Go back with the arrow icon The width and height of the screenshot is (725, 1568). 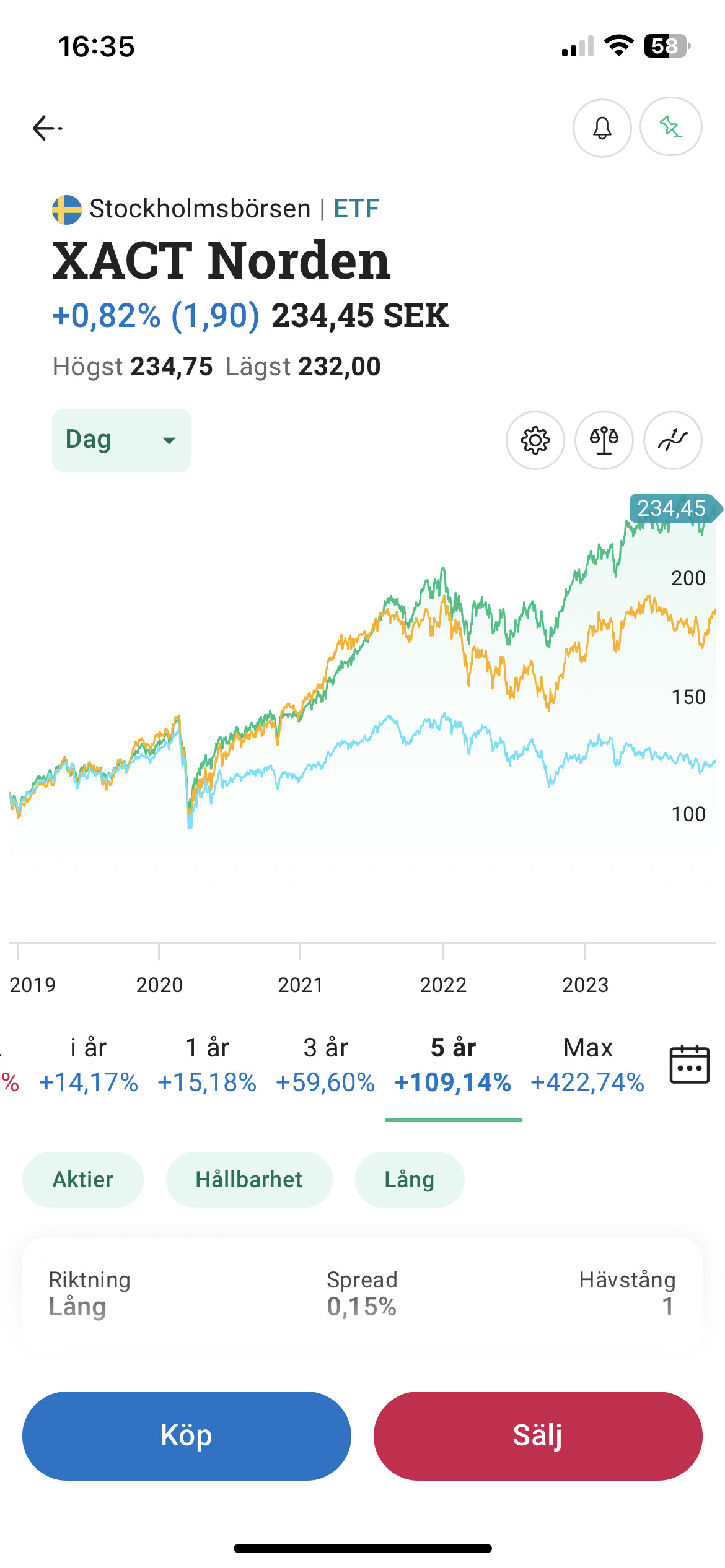coord(47,128)
